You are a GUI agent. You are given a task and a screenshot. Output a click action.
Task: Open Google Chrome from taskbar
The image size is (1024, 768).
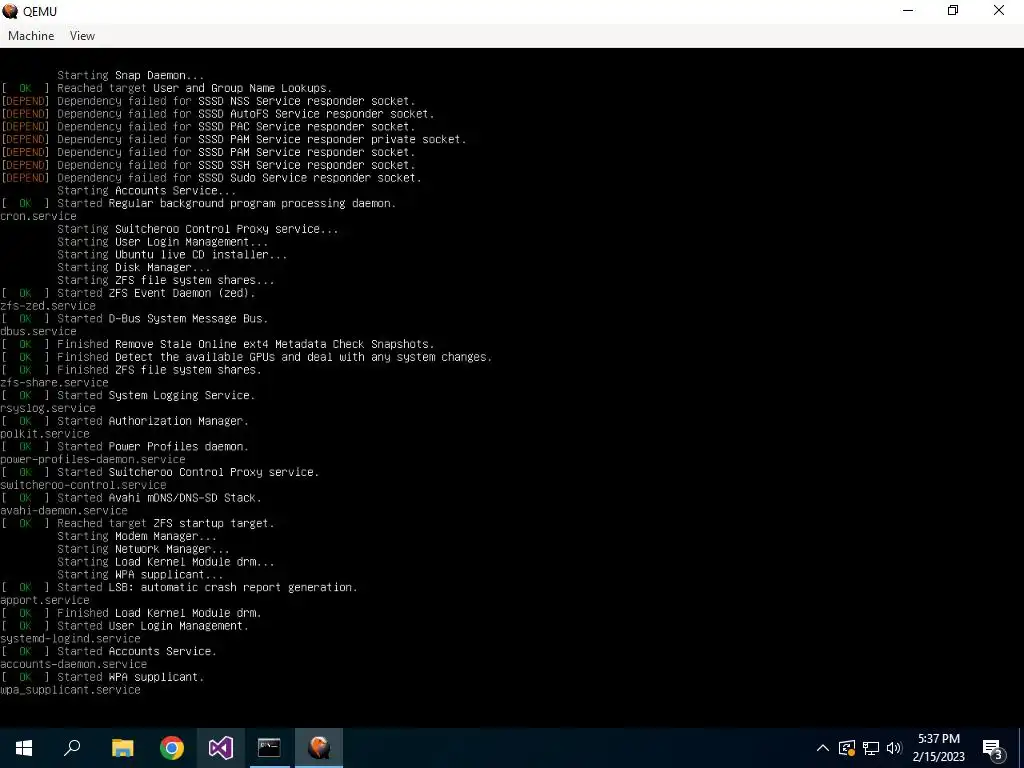click(x=172, y=748)
